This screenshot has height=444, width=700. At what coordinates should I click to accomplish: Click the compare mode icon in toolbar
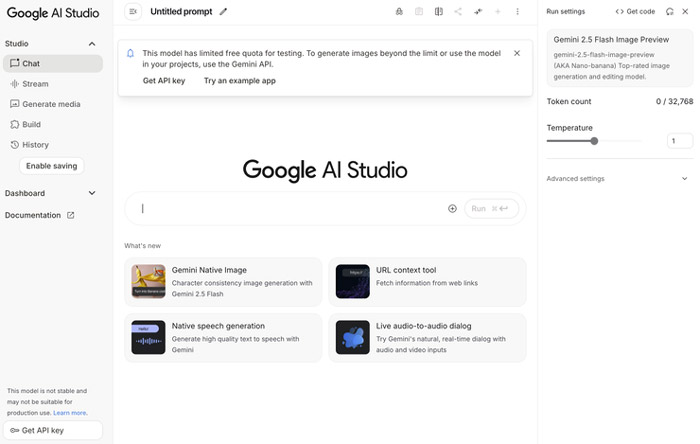coord(438,12)
